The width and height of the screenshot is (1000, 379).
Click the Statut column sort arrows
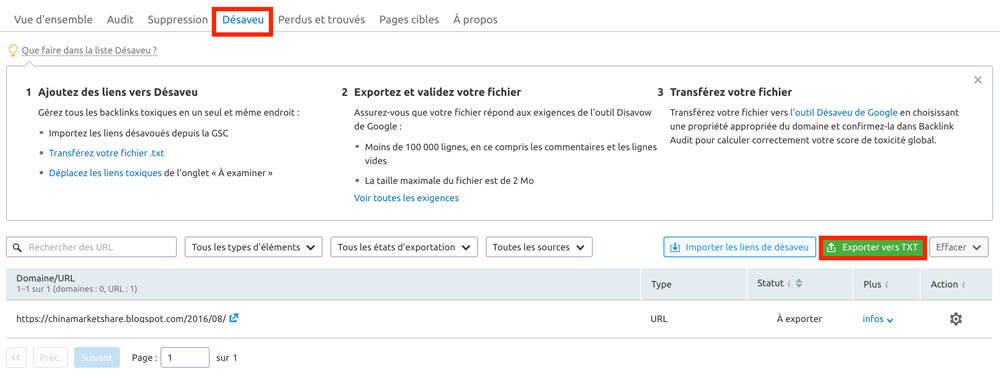point(798,283)
